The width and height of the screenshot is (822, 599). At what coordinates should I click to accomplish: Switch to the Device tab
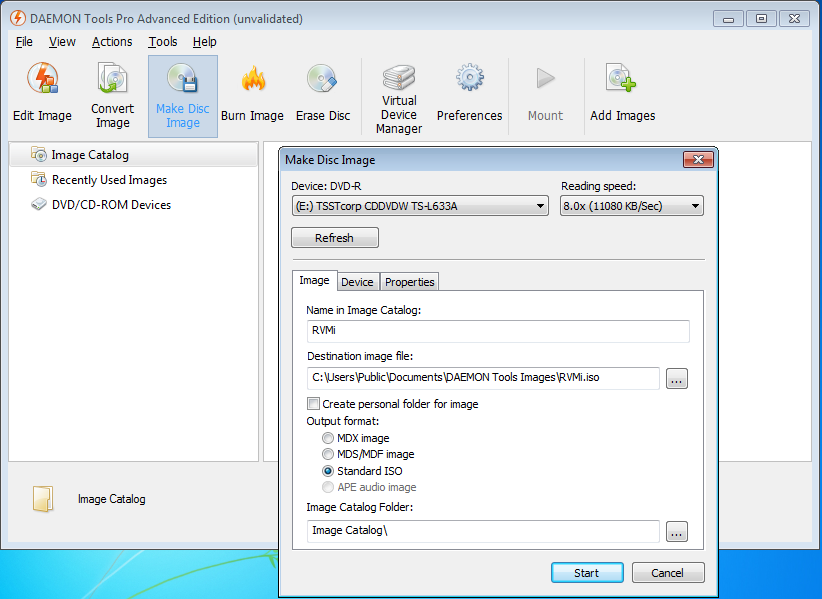coord(357,282)
